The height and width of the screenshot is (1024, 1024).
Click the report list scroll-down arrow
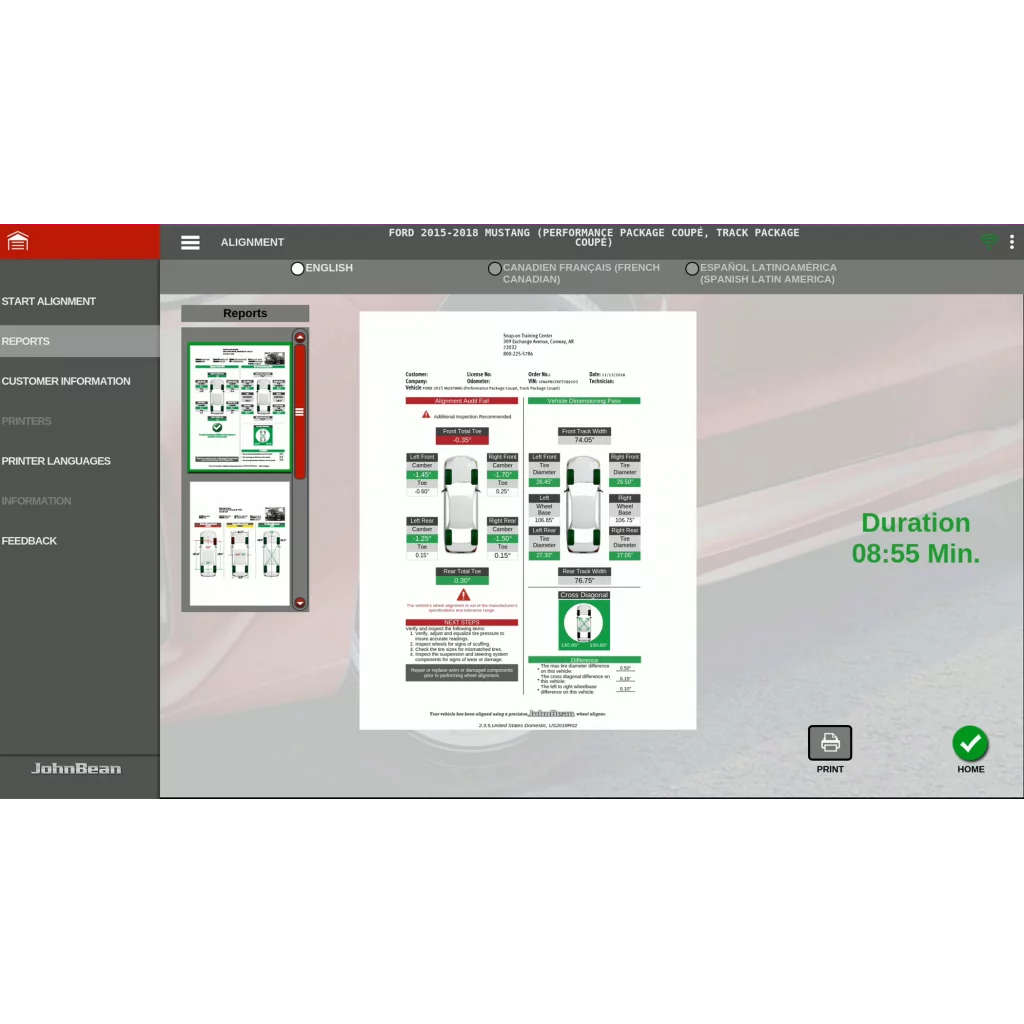[300, 603]
